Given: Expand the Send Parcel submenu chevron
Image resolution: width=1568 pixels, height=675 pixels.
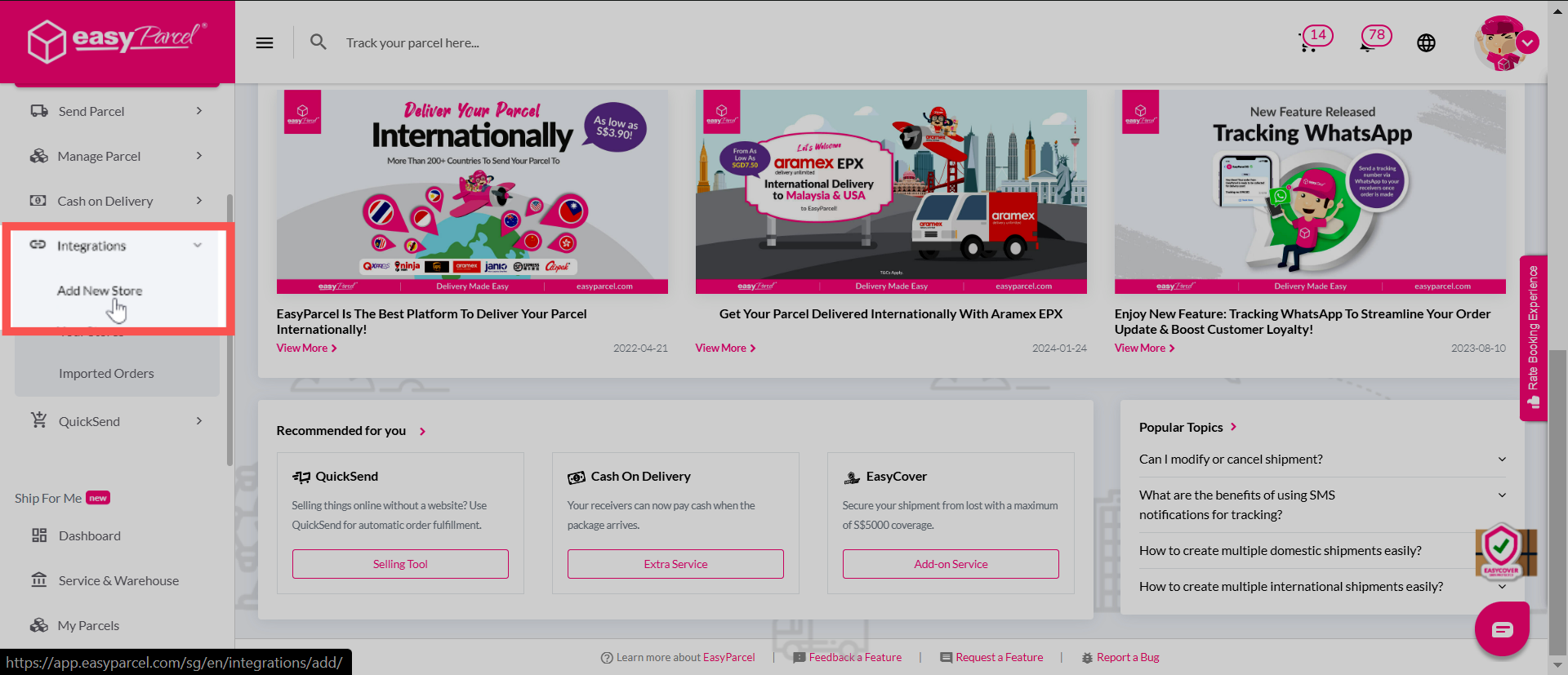Looking at the screenshot, I should click(x=199, y=111).
